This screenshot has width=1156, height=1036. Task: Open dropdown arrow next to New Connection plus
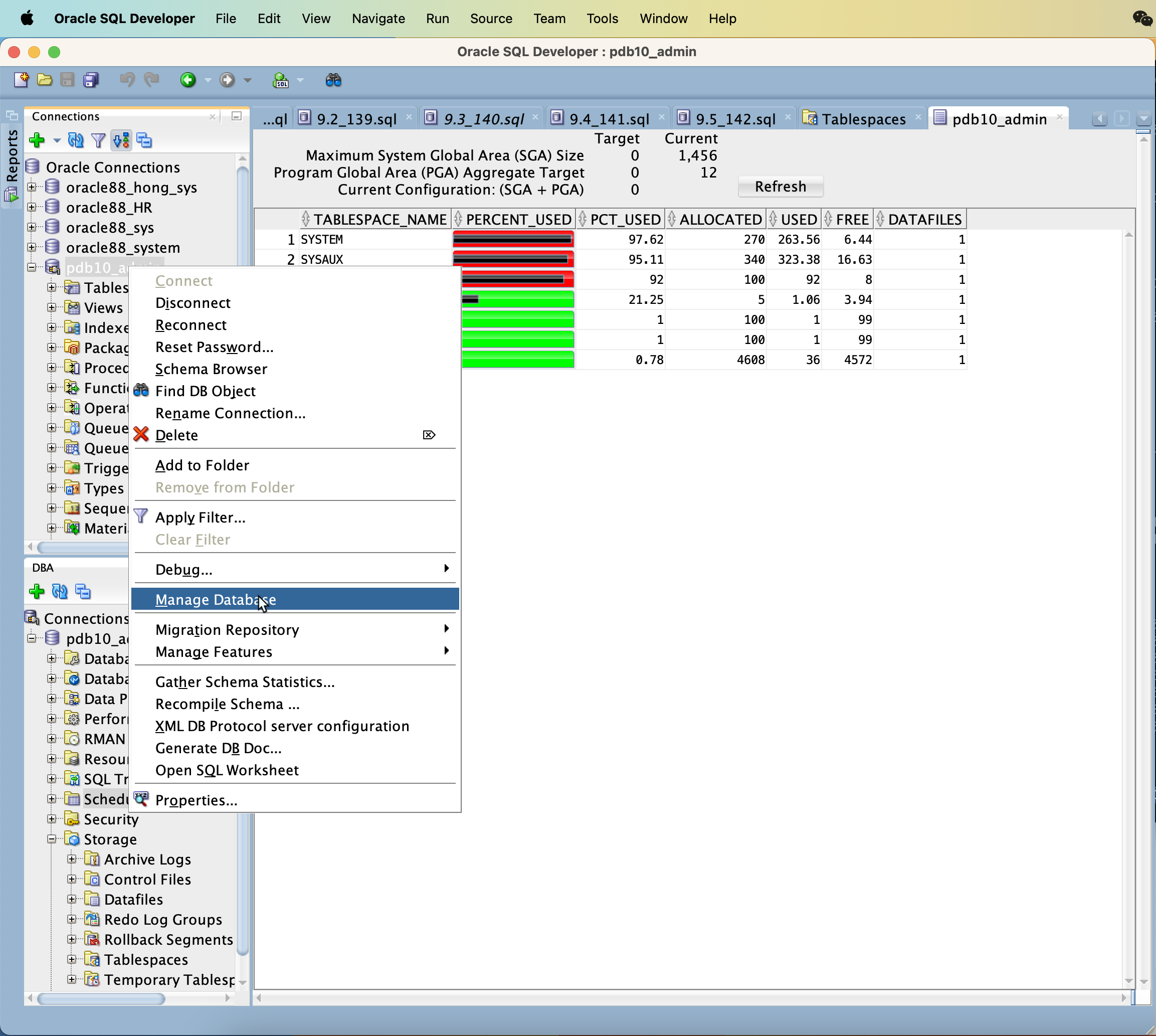tap(56, 140)
